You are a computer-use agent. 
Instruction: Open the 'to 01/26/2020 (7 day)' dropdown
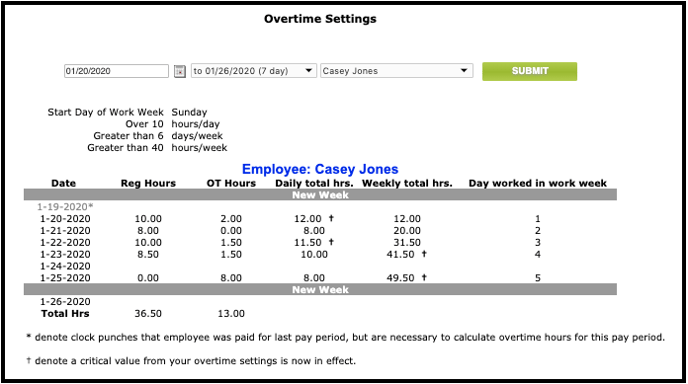pos(254,71)
